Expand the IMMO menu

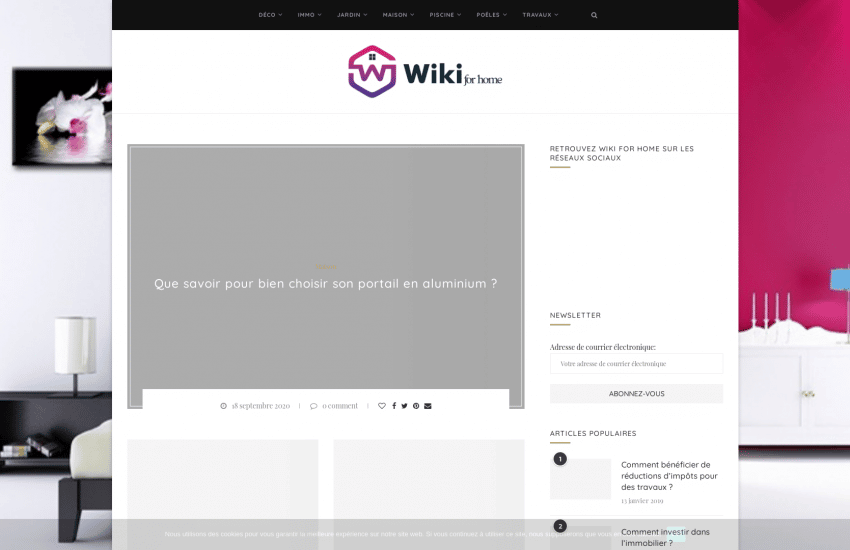pos(309,15)
